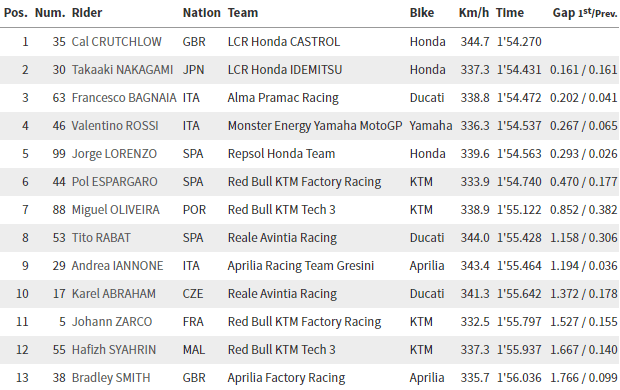
Task: Open Valentino ROSSI entry
Action: (x=115, y=126)
